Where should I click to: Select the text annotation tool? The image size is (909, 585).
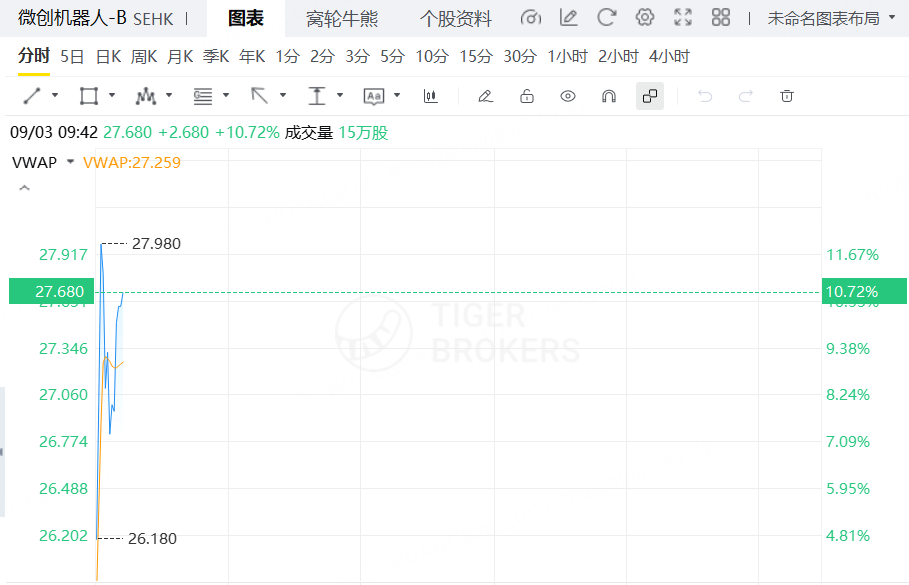pos(373,96)
